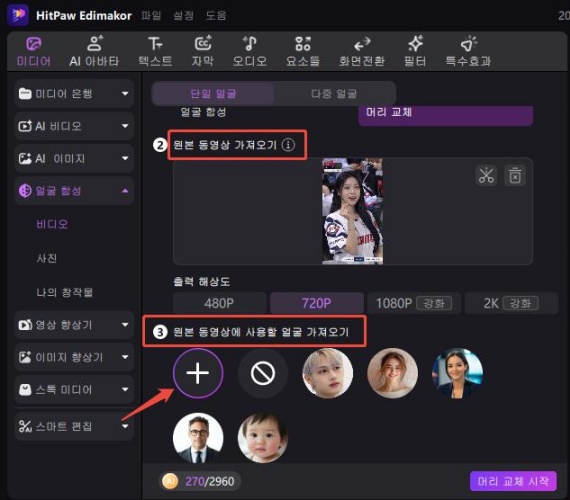Select the smiling long-haired woman face preset
Screen dimensions: 570x500
coord(392,373)
